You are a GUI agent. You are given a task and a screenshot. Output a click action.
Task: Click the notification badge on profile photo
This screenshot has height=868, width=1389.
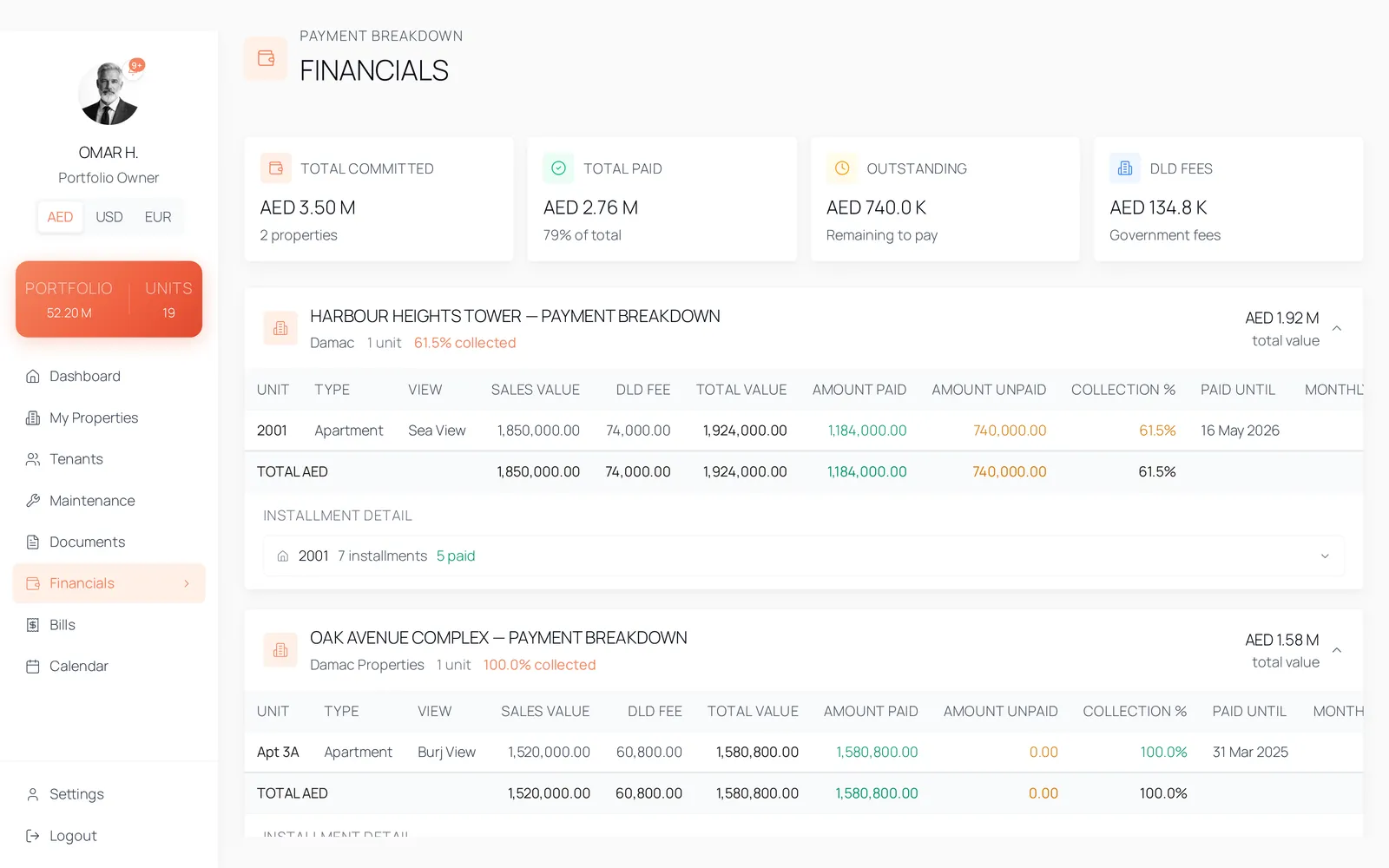coord(136,65)
